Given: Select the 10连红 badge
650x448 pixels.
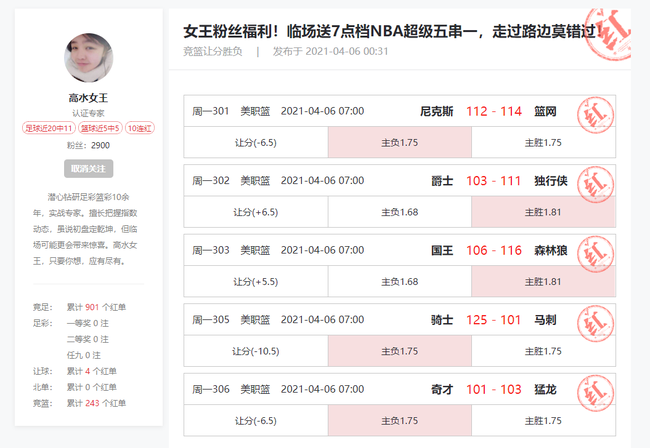Looking at the screenshot, I should pos(140,128).
